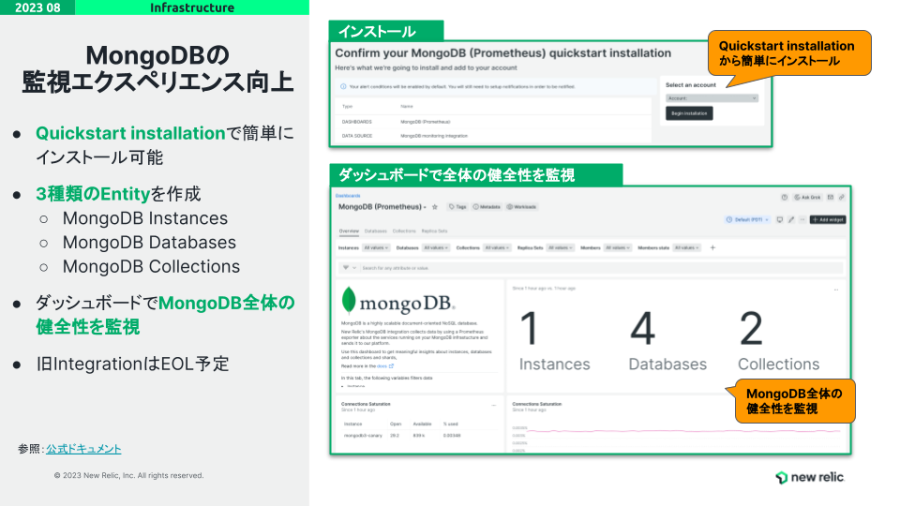The height and width of the screenshot is (506, 900).
Task: Open the dashboard name dropdown after MongoDB (Prometheus)
Action: (425, 207)
